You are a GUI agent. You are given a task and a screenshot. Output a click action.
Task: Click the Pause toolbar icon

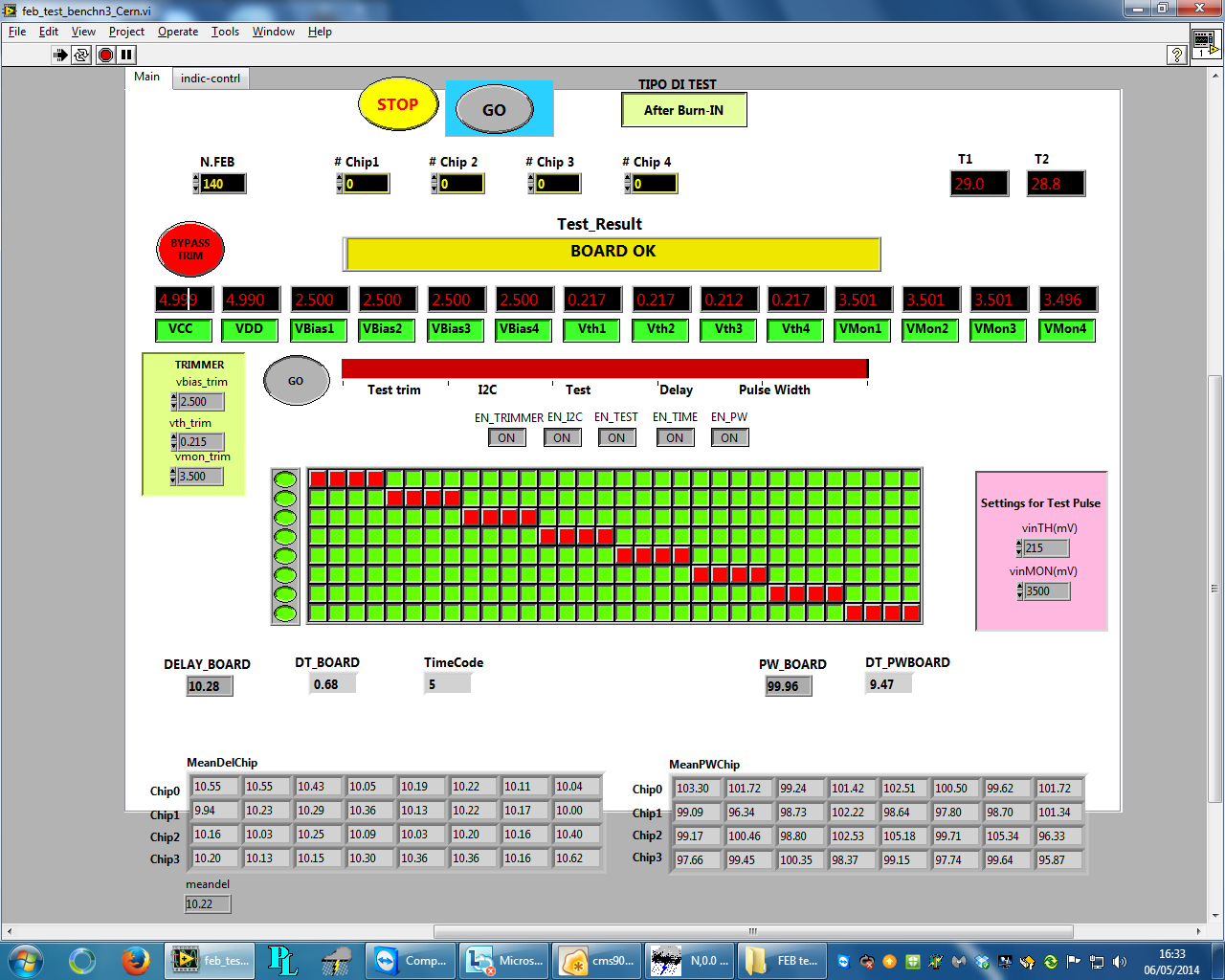(126, 55)
